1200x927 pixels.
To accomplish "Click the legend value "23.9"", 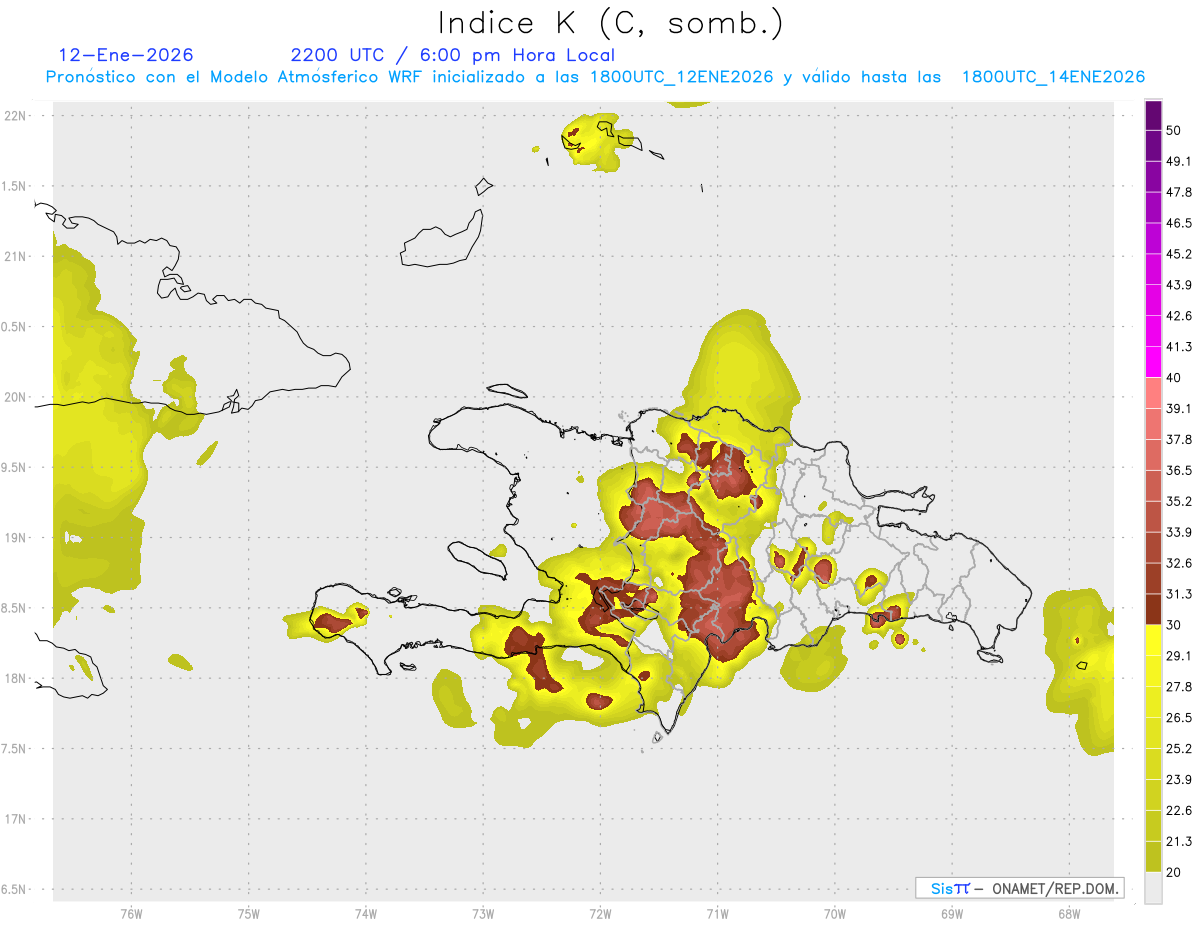I will click(1179, 779).
